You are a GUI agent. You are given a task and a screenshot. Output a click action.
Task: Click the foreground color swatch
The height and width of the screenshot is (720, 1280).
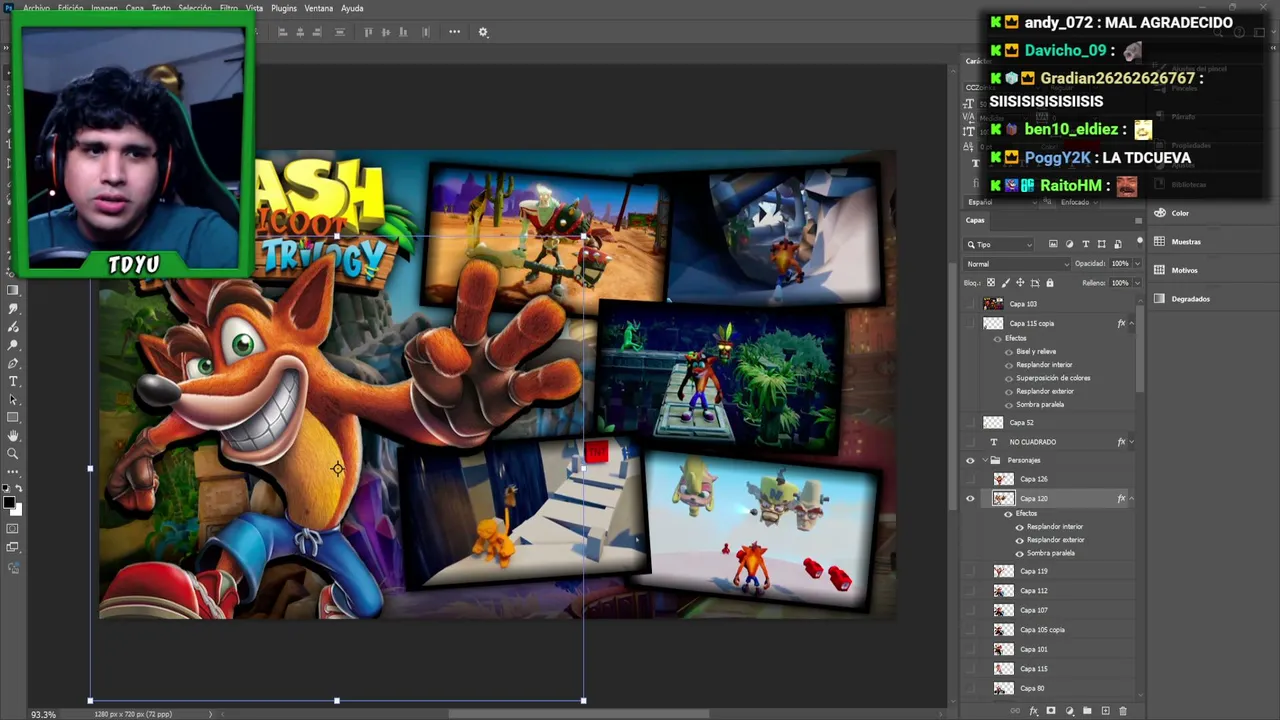pos(9,502)
